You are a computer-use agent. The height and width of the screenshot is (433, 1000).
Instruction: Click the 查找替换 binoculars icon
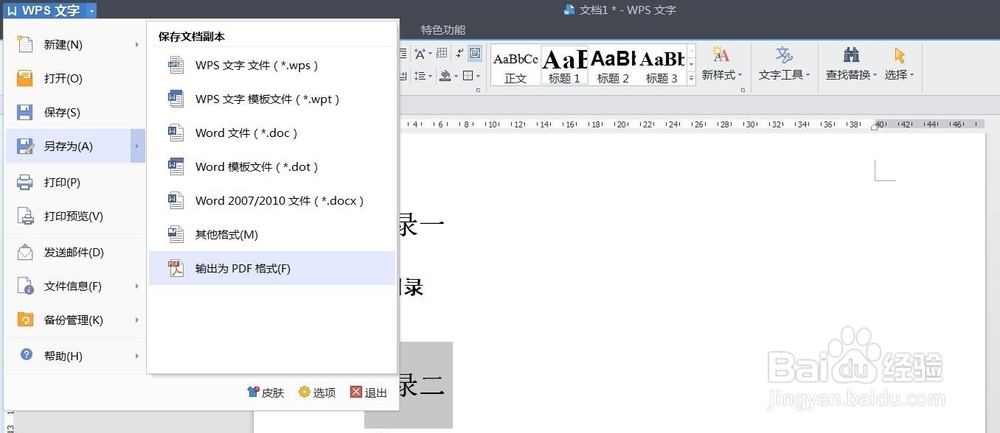(851, 54)
